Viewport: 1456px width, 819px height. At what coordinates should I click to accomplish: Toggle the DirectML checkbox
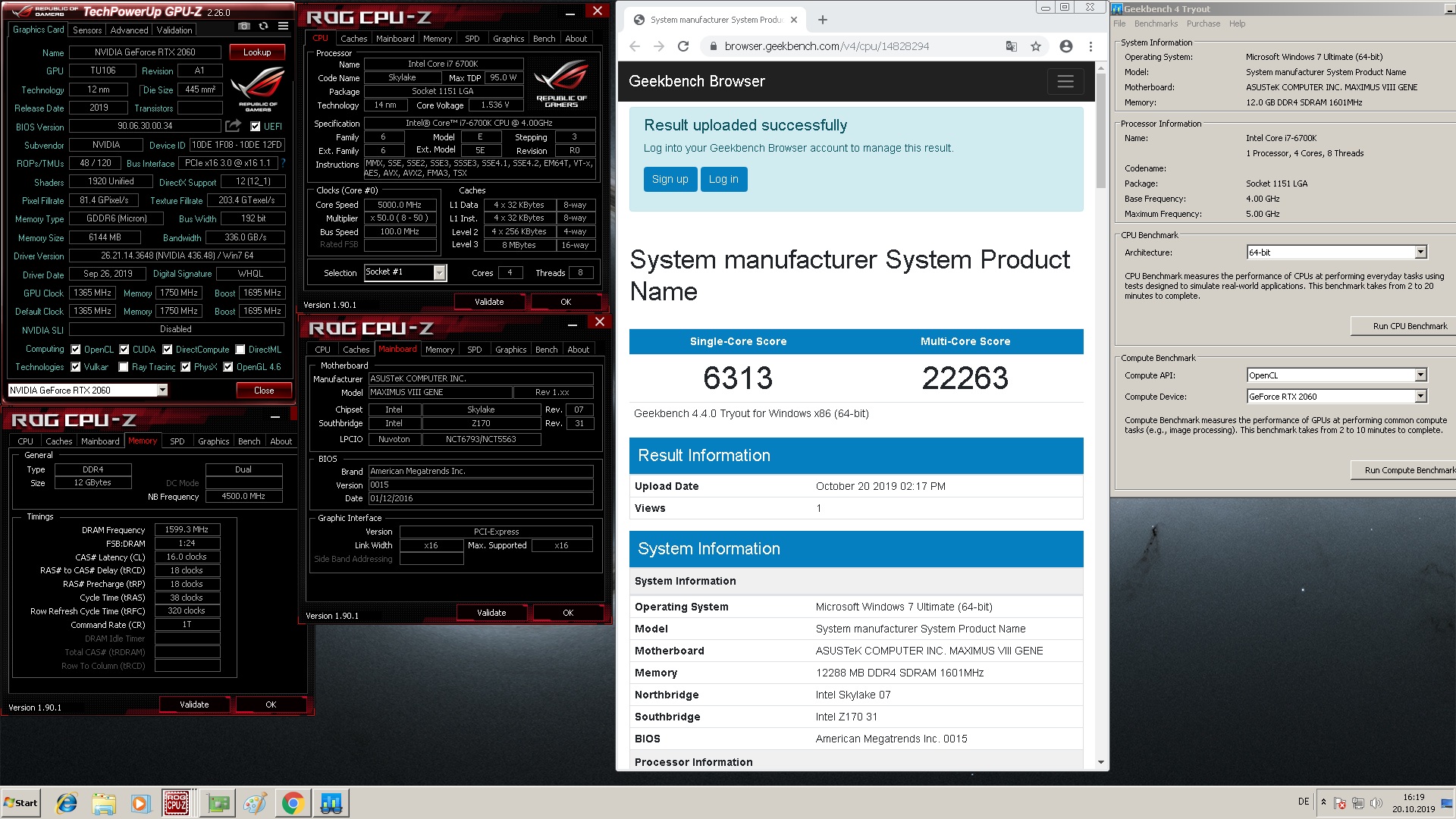point(240,350)
